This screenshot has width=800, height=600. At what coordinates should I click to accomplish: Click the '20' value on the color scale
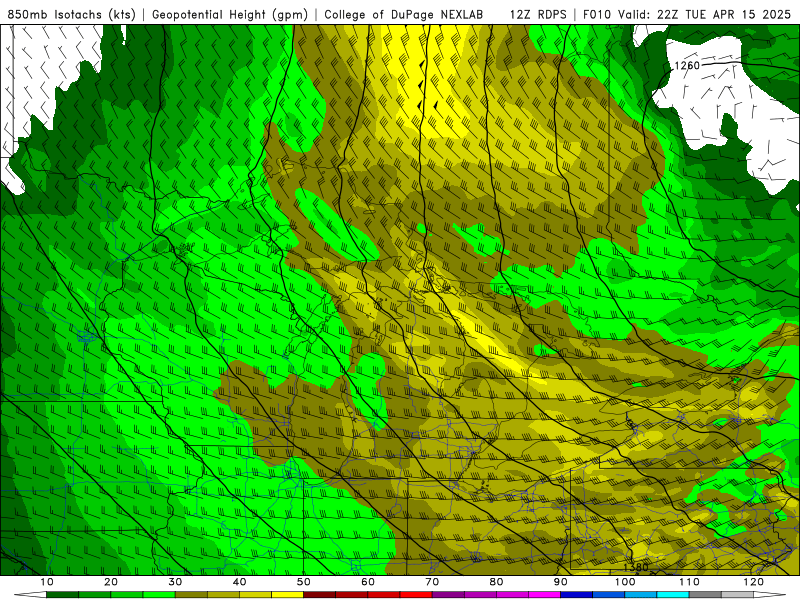point(111,582)
